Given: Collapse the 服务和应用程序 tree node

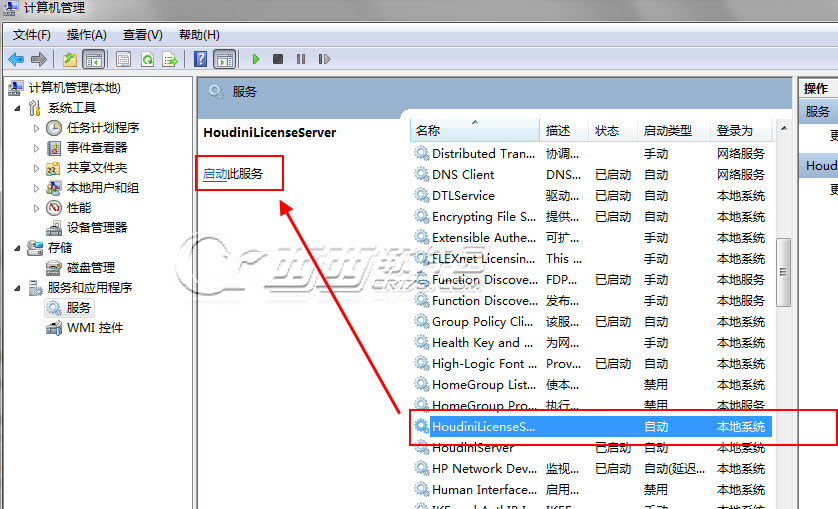Looking at the screenshot, I should (18, 288).
